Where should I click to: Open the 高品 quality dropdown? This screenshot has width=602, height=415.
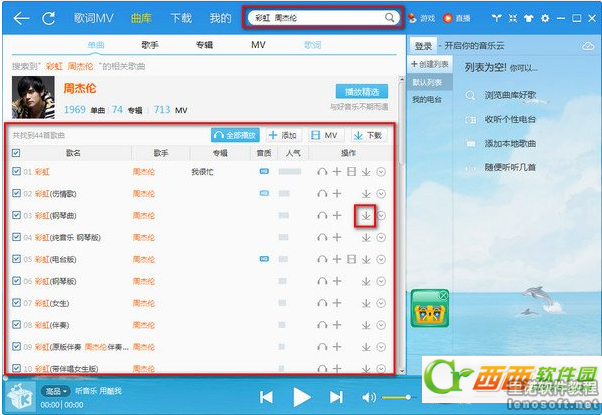pyautogui.click(x=56, y=391)
